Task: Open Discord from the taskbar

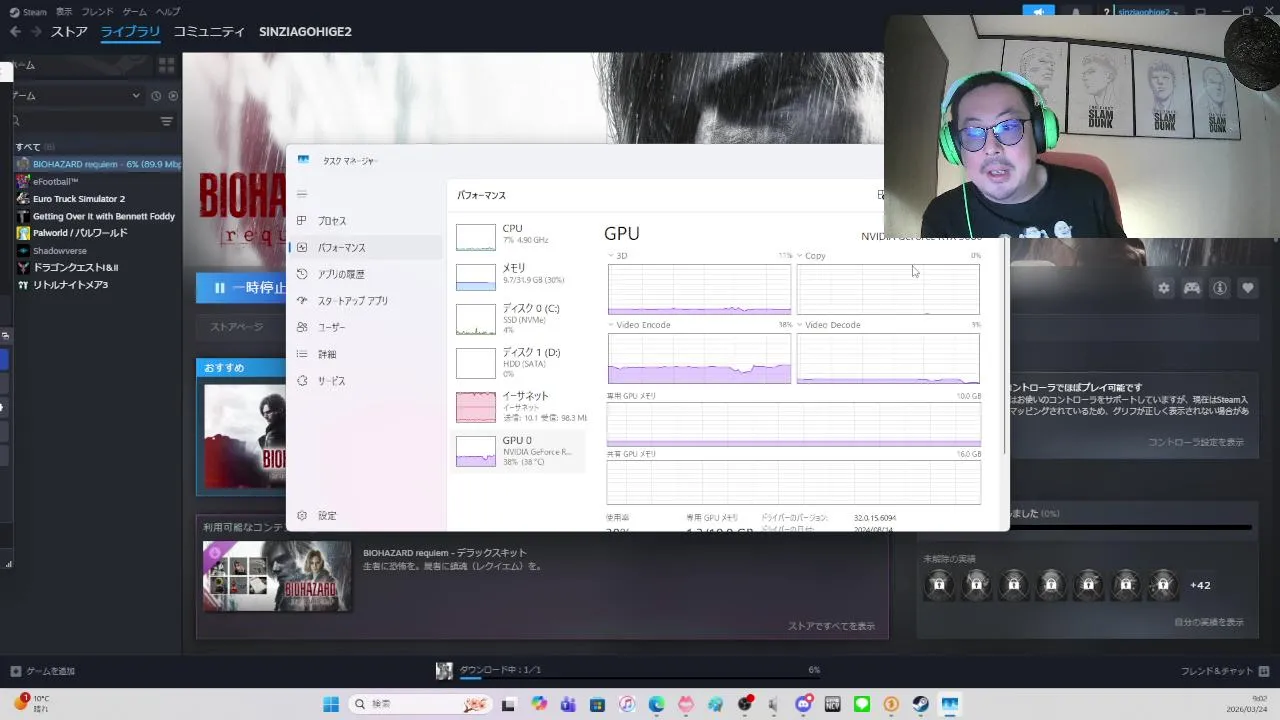Action: (x=803, y=704)
